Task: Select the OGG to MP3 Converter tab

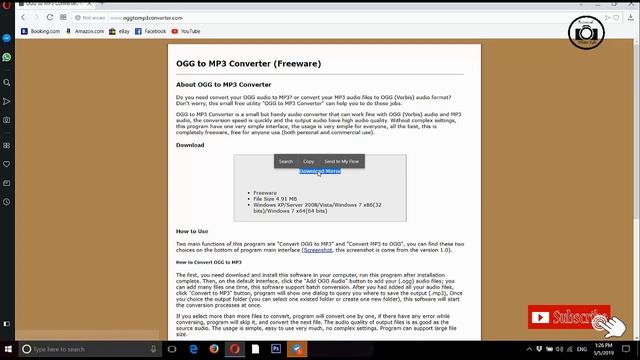Action: (55, 4)
